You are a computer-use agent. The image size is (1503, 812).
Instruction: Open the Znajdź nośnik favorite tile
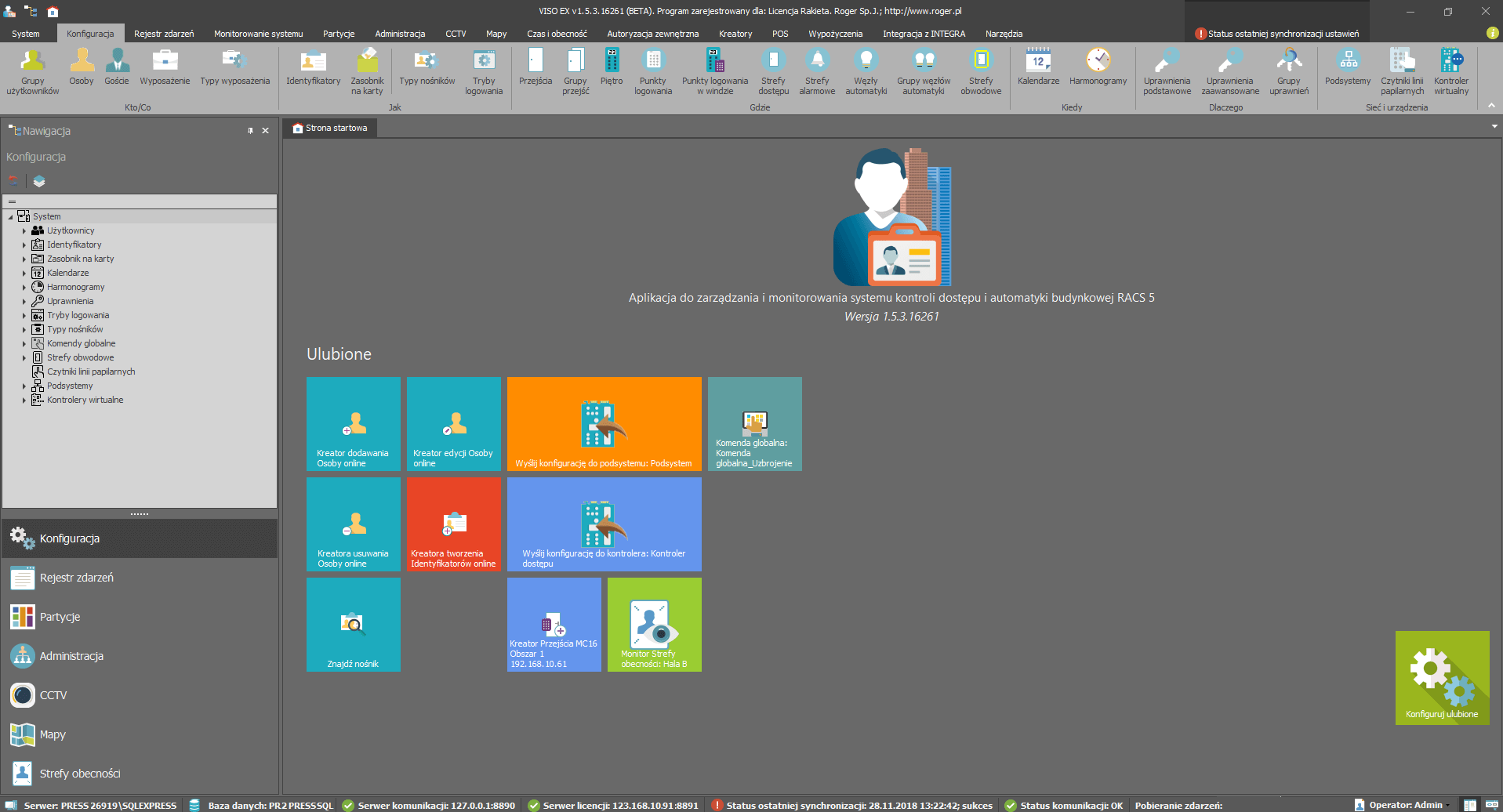354,625
